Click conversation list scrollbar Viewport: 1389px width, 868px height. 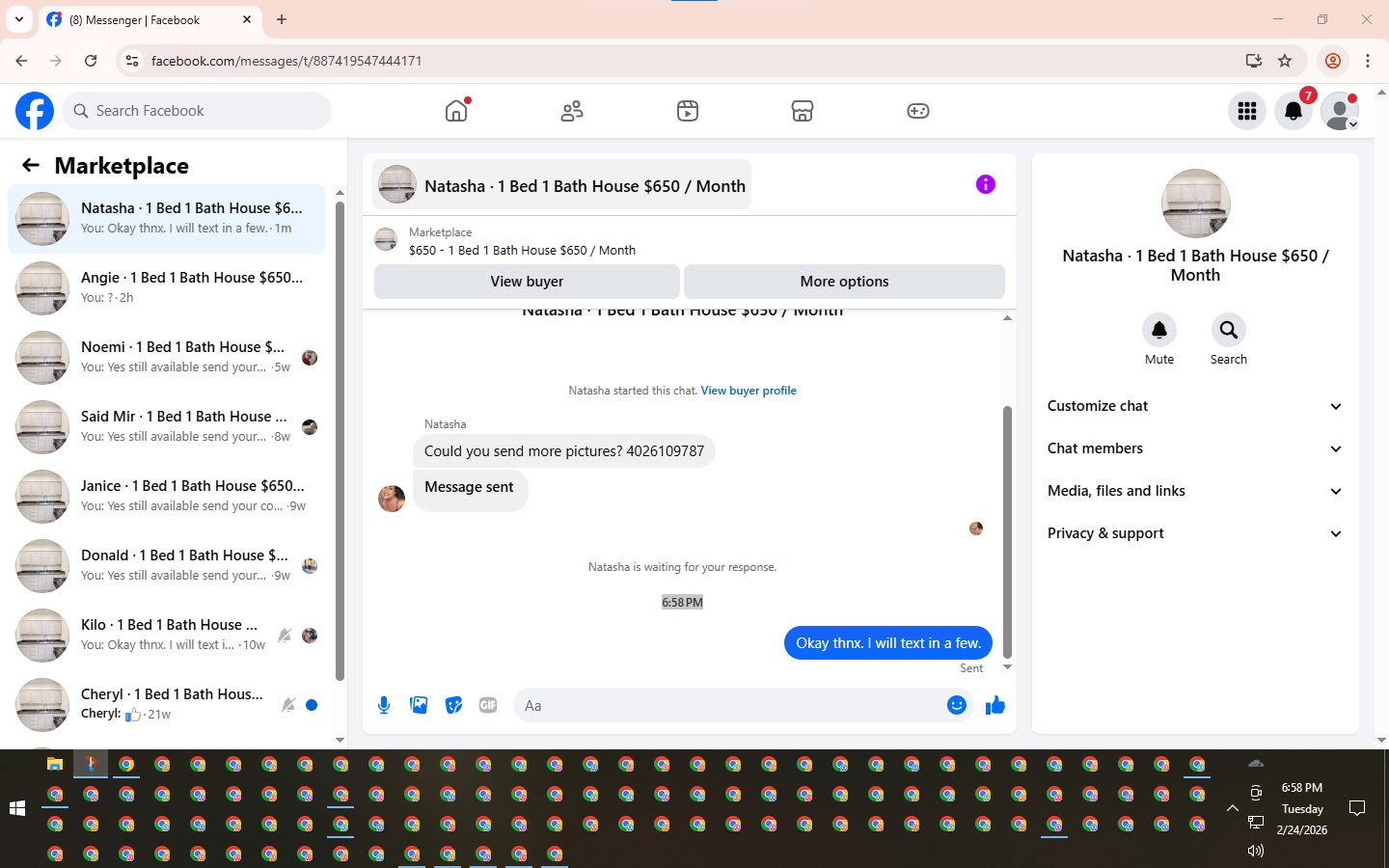(x=340, y=441)
